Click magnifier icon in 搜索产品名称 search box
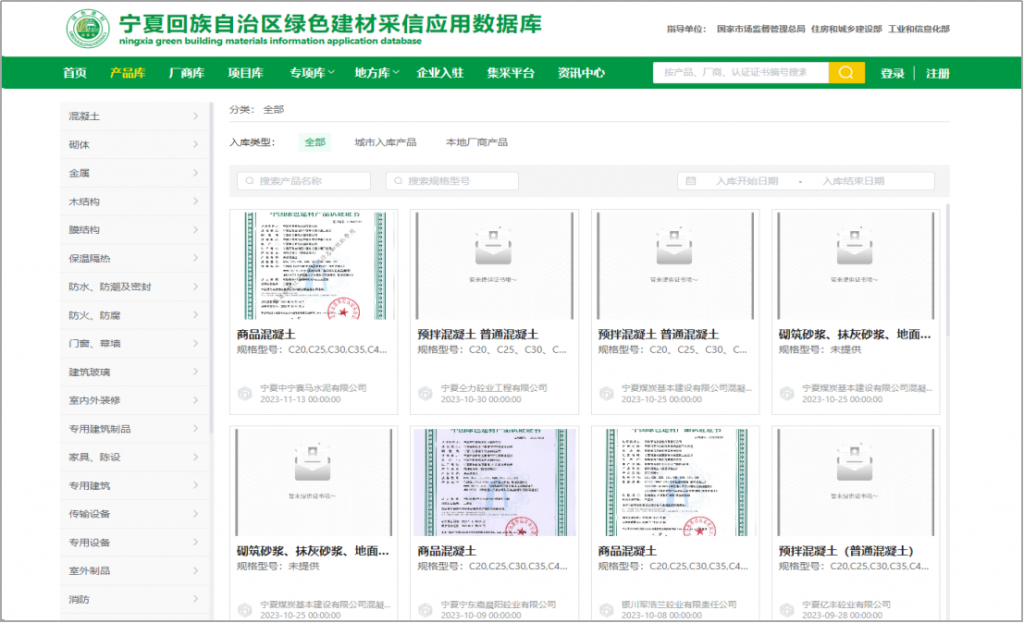The height and width of the screenshot is (623, 1024). 247,181
